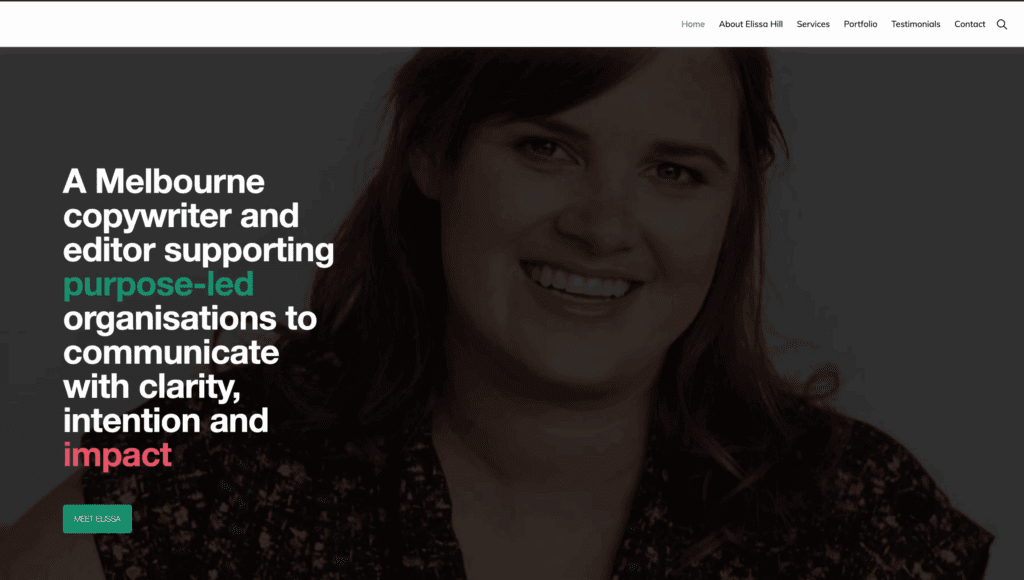Open the Portfolio menu link
The image size is (1024, 580).
coord(860,24)
